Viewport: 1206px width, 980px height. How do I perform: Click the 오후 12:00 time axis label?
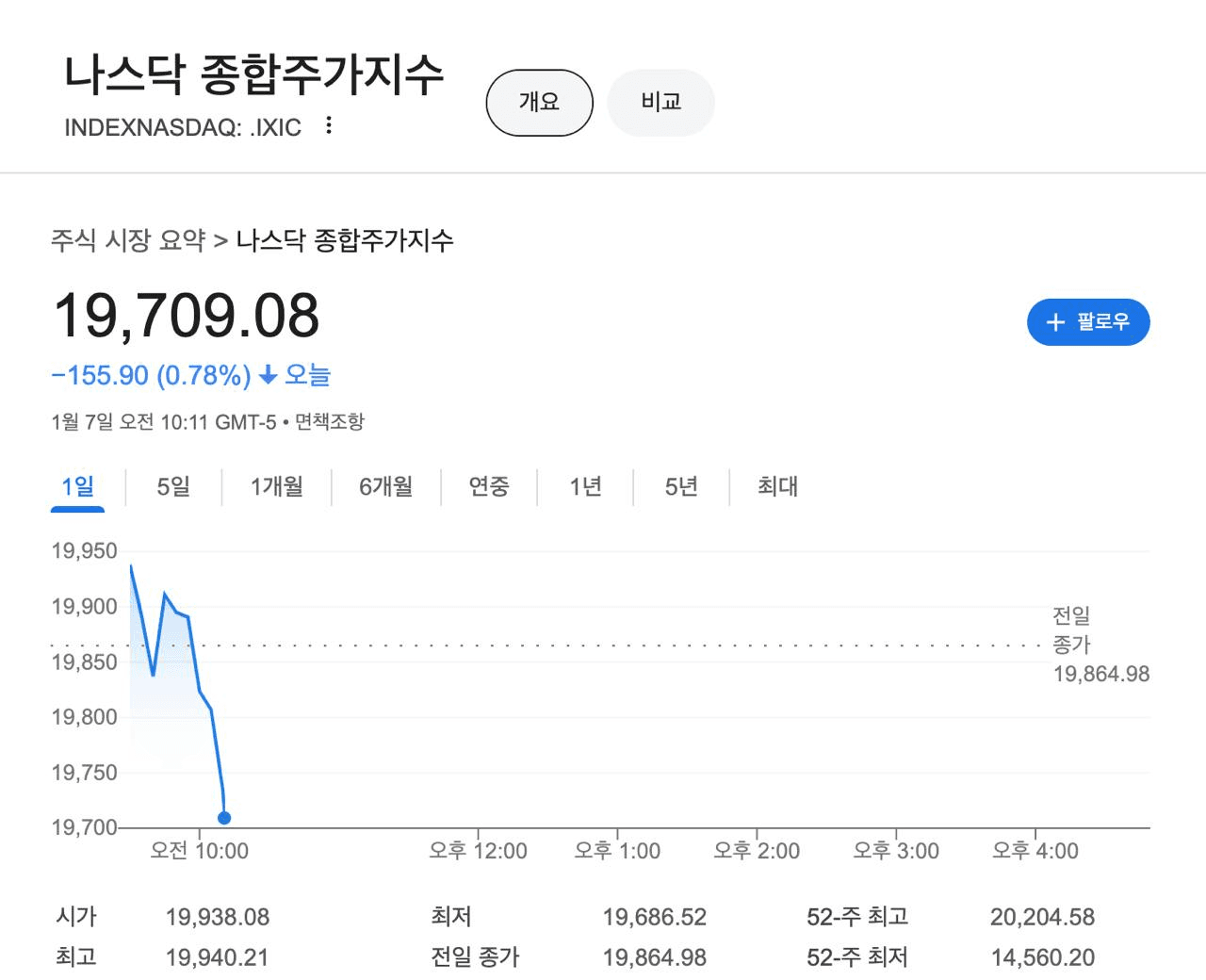click(x=478, y=851)
